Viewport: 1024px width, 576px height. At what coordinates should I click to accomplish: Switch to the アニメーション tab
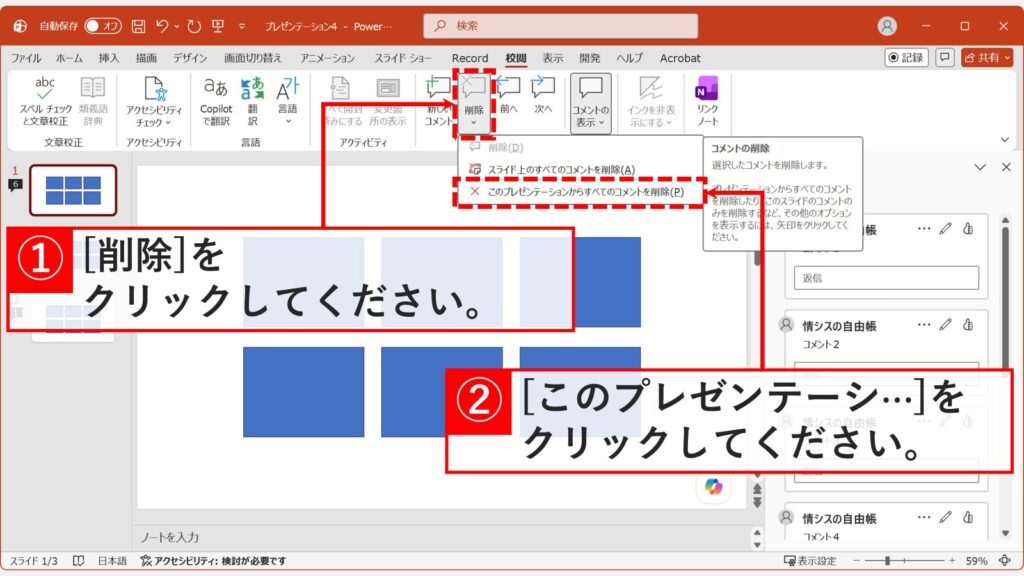(x=327, y=58)
